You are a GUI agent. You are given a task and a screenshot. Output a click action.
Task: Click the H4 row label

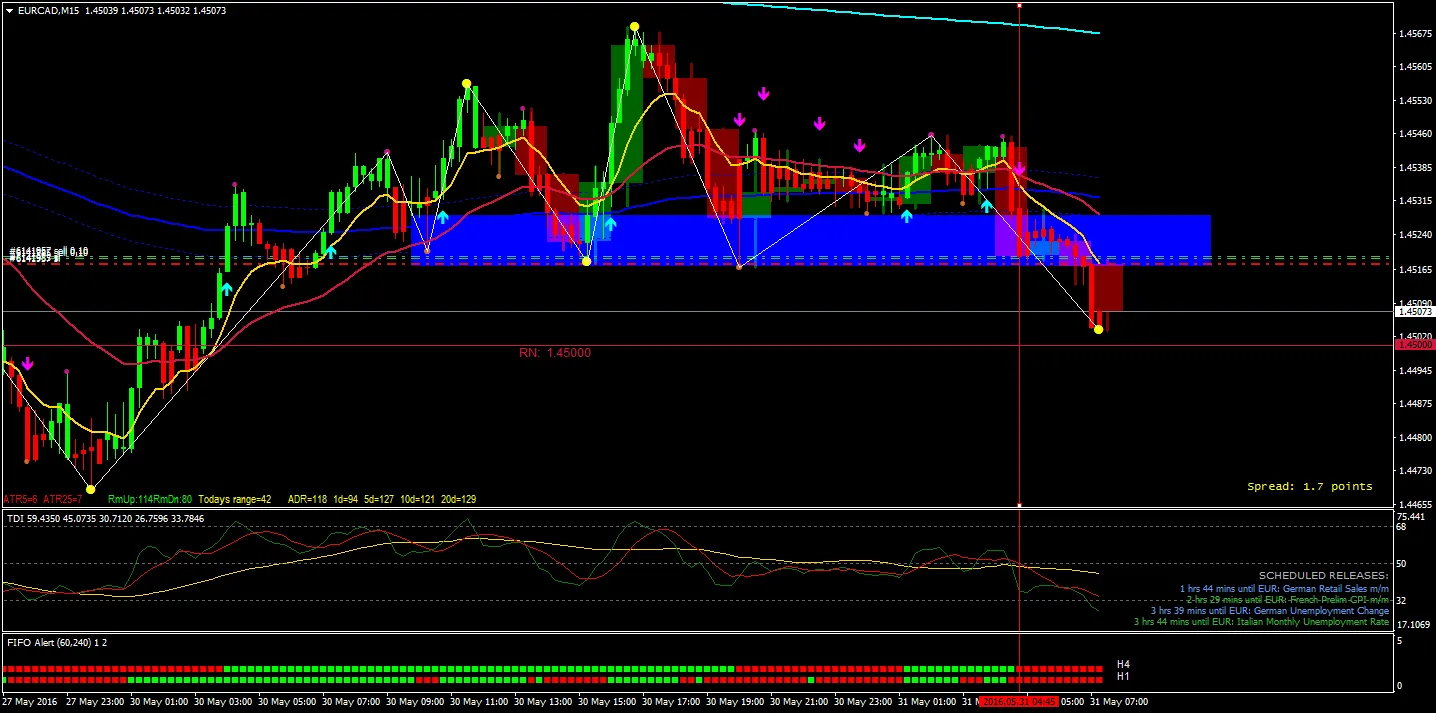tap(1123, 664)
